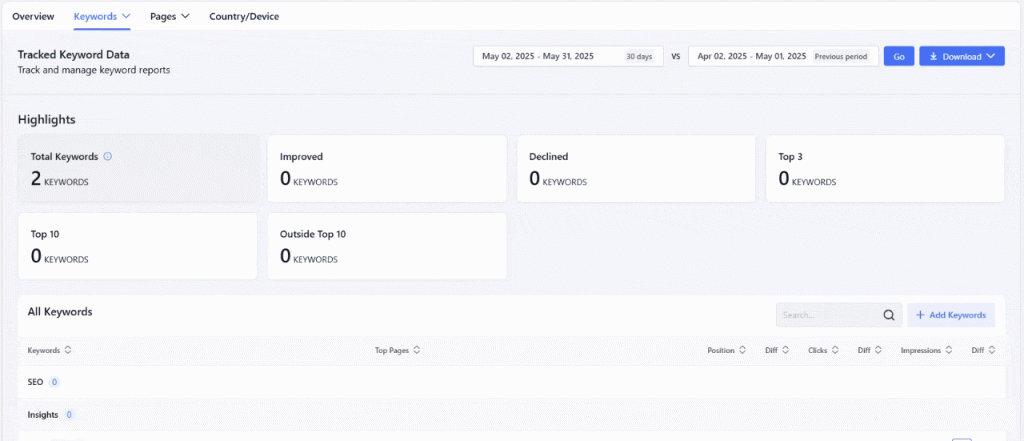Screen dimensions: 1024x441
Task: Open the Country/Device tab
Action: point(244,17)
